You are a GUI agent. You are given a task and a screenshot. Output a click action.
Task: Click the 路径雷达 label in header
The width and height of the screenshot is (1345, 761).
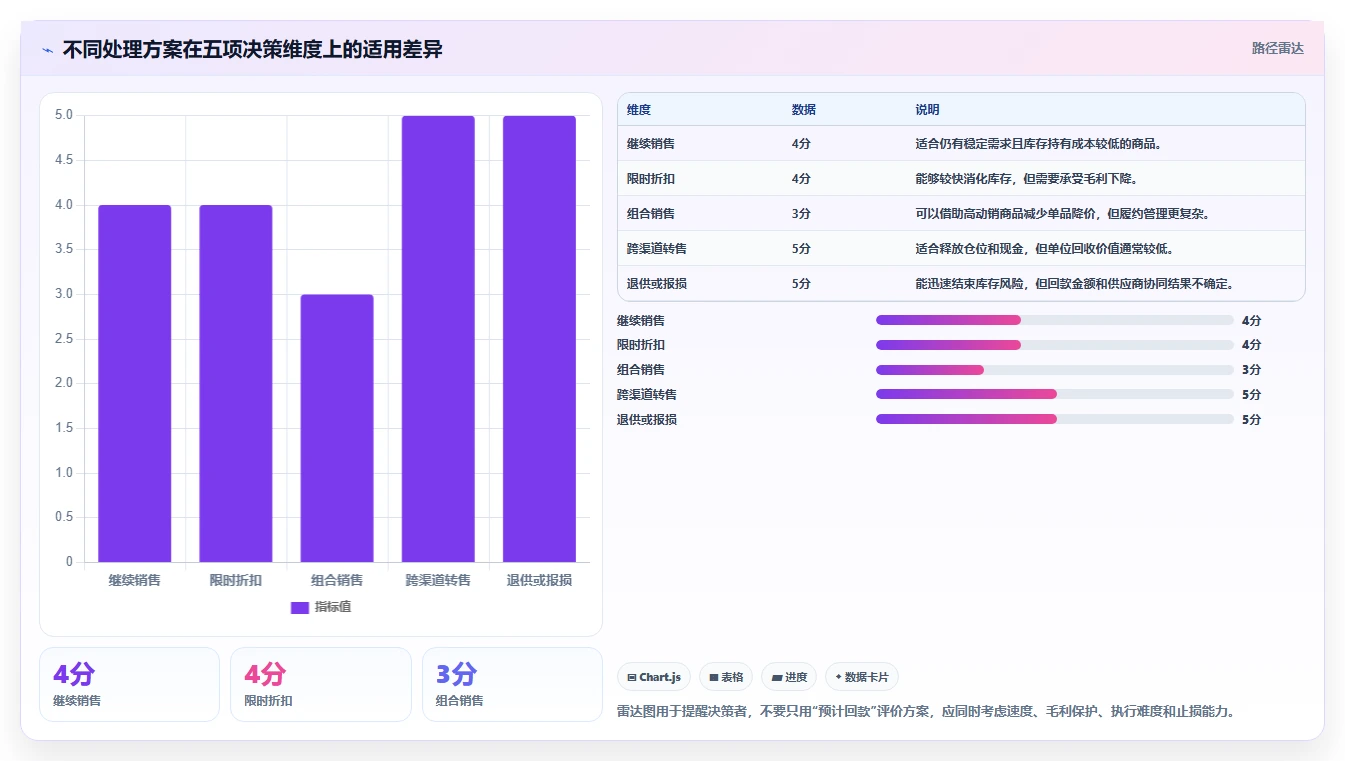(1277, 48)
